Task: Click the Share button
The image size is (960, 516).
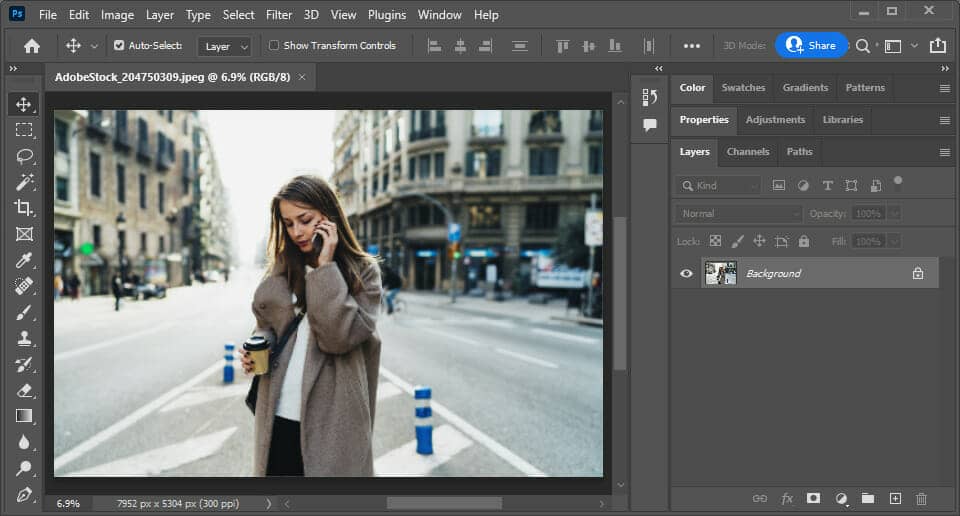Action: (811, 45)
